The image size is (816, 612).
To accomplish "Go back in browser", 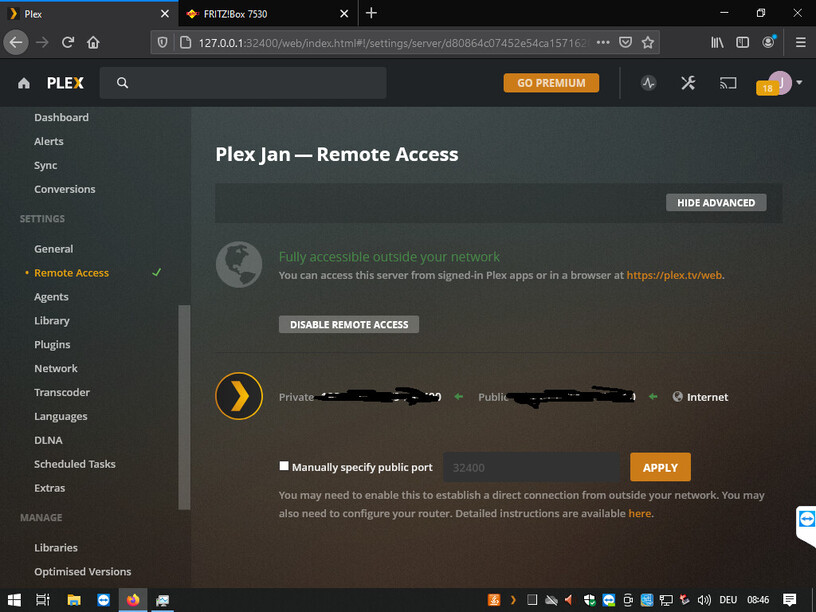I will [16, 42].
